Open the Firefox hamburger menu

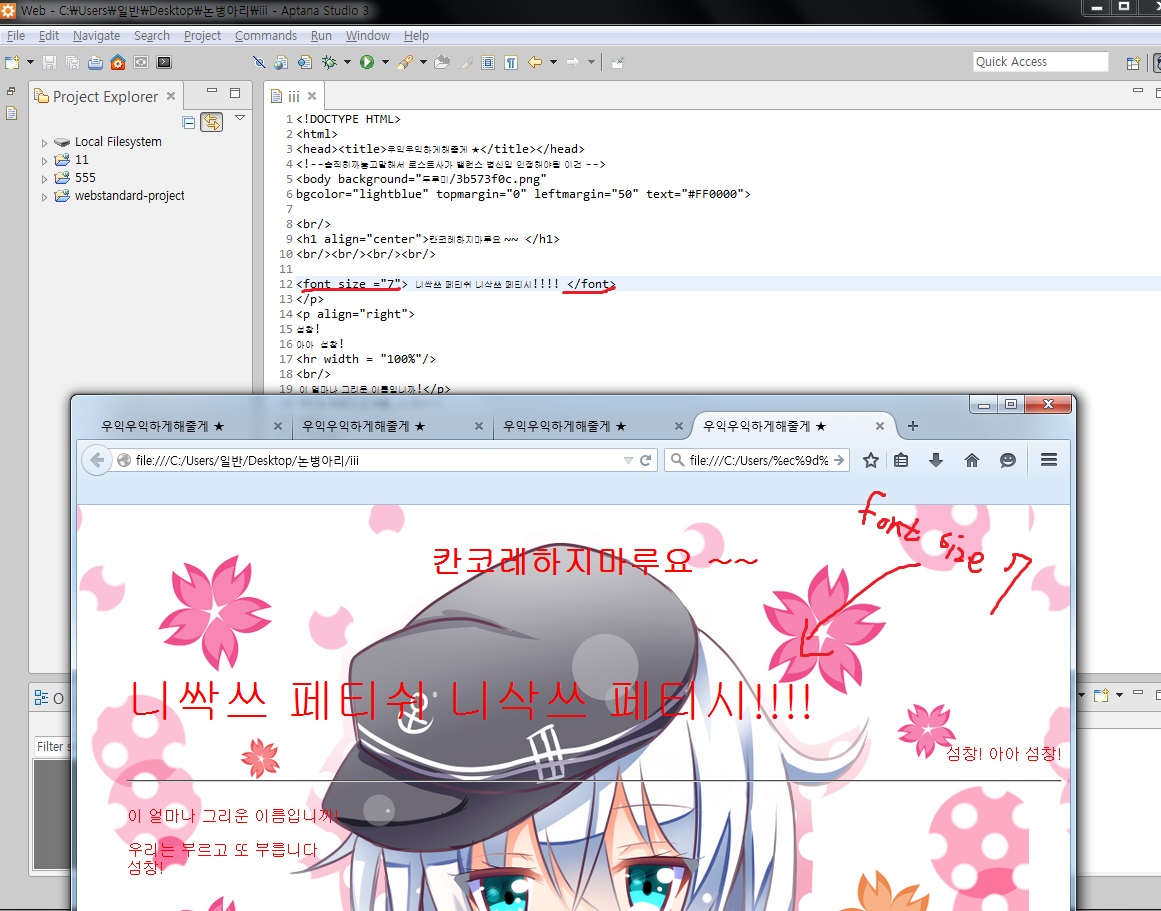point(1048,460)
